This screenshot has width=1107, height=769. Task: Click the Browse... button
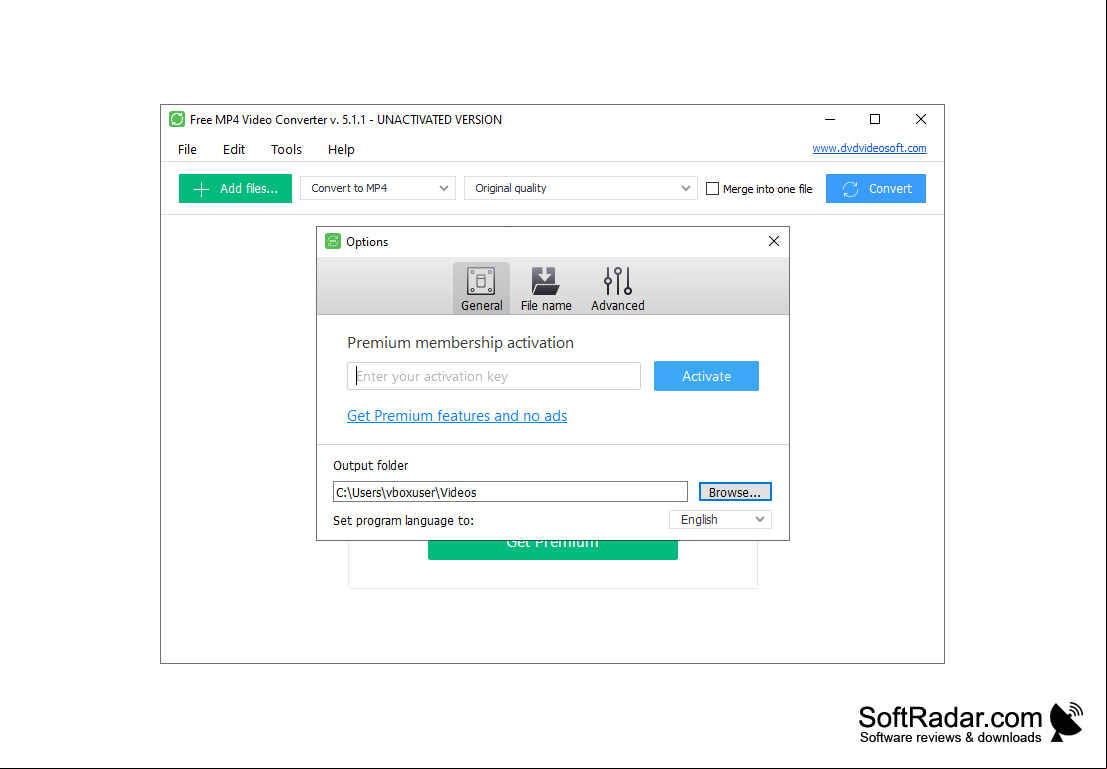tap(735, 492)
